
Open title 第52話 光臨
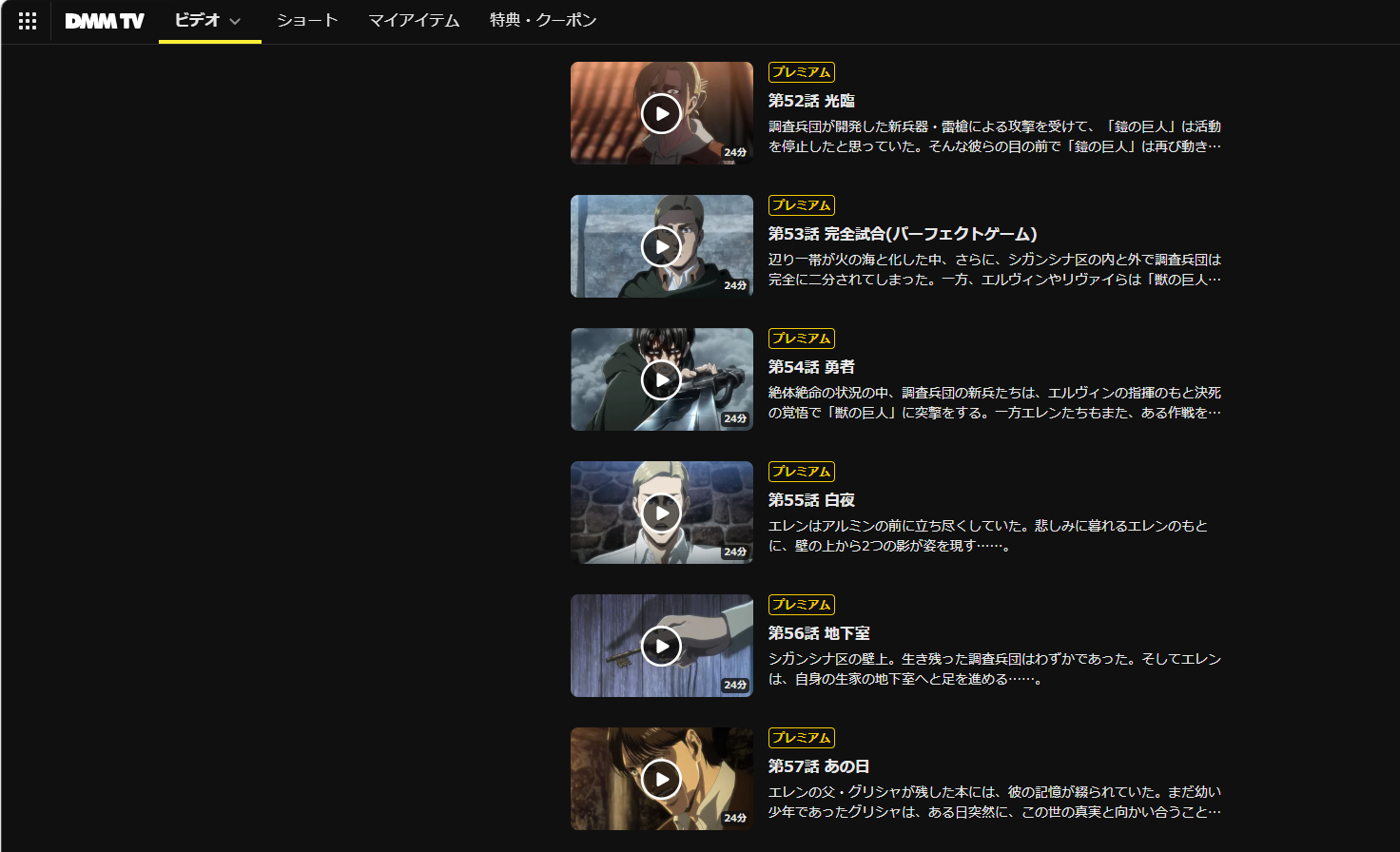811,101
